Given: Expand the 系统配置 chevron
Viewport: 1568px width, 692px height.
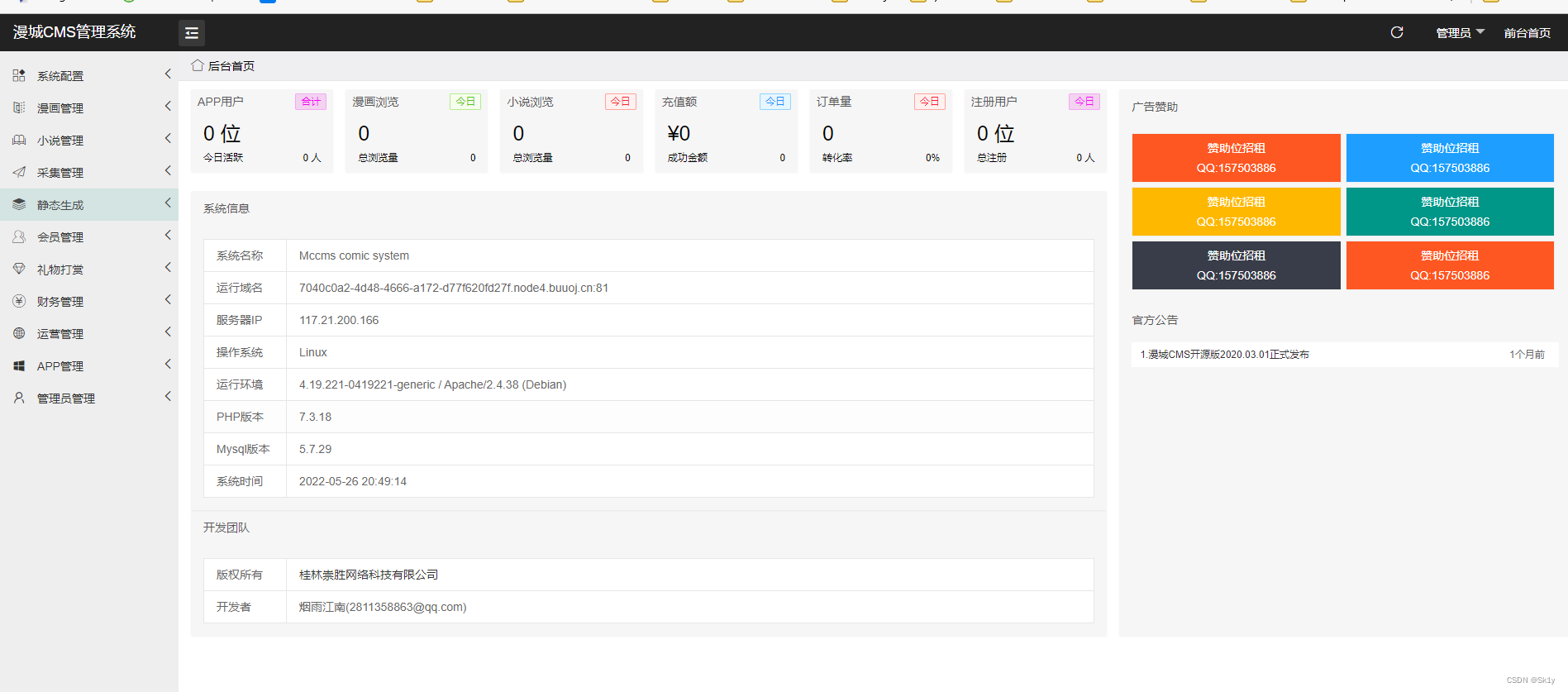Looking at the screenshot, I should [168, 74].
